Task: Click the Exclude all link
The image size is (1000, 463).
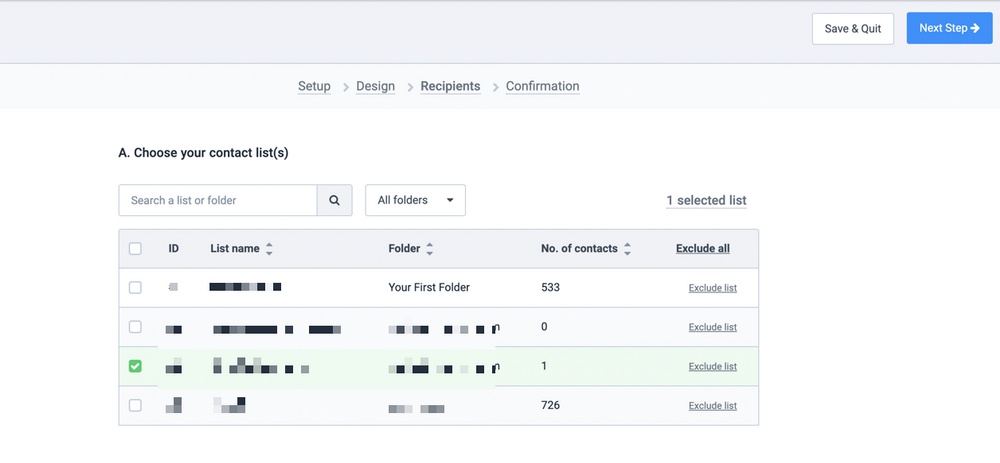Action: (702, 249)
